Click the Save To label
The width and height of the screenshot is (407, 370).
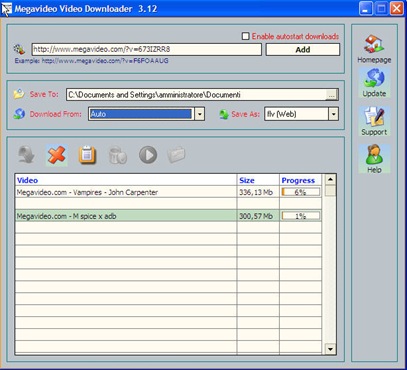(44, 94)
